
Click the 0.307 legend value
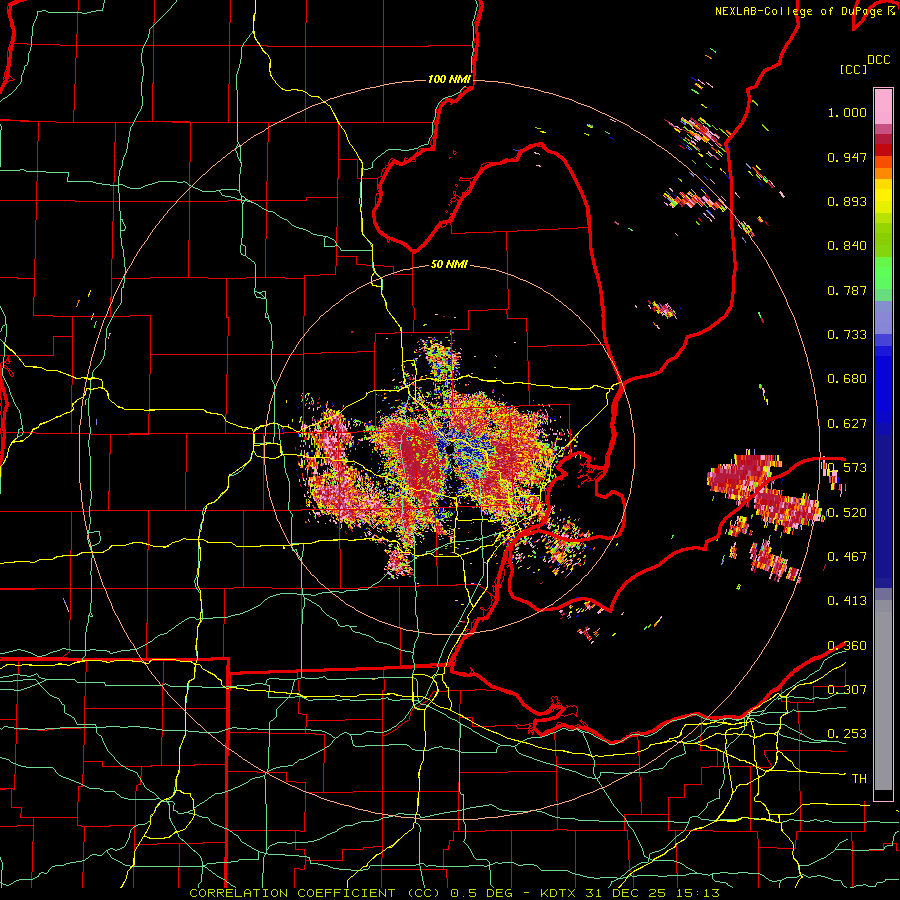point(847,689)
